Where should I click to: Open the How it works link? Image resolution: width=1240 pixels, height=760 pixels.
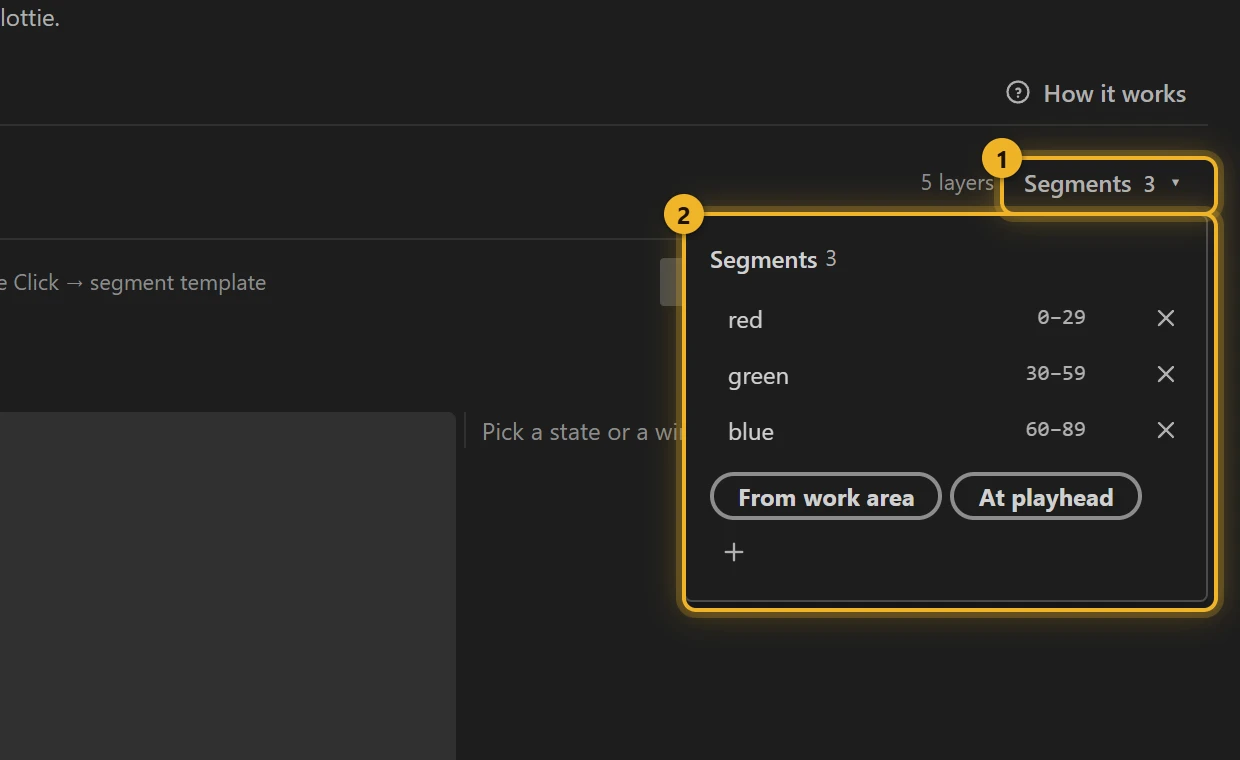pos(1096,93)
